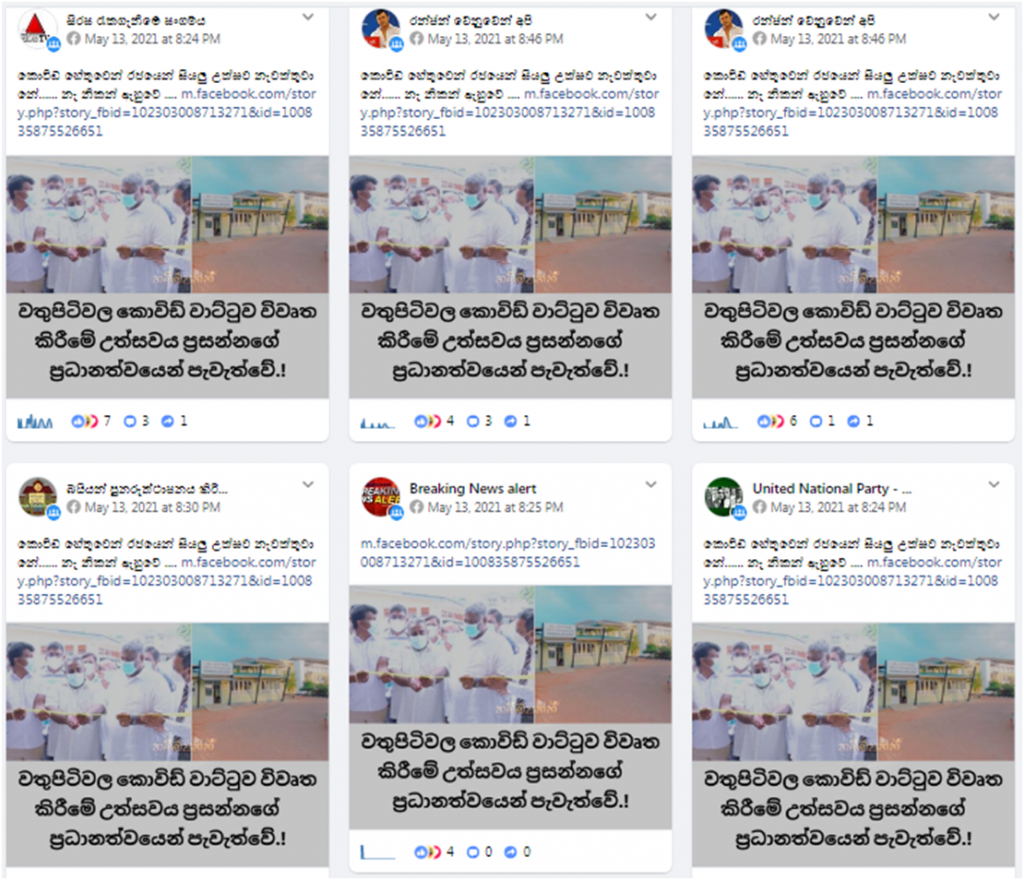Open comments icon with 3 on first post

pos(130,422)
